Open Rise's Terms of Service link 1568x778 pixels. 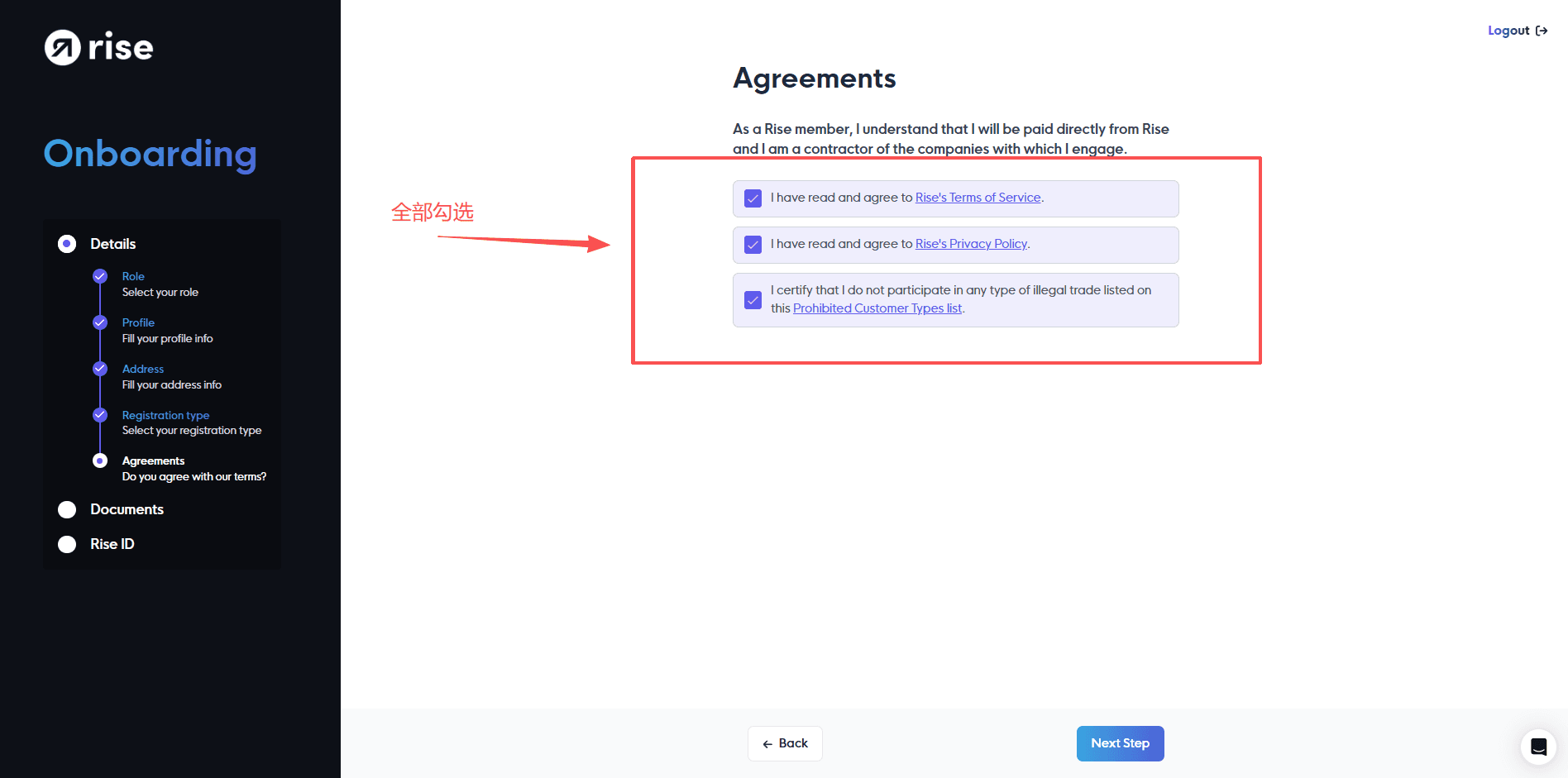(978, 198)
